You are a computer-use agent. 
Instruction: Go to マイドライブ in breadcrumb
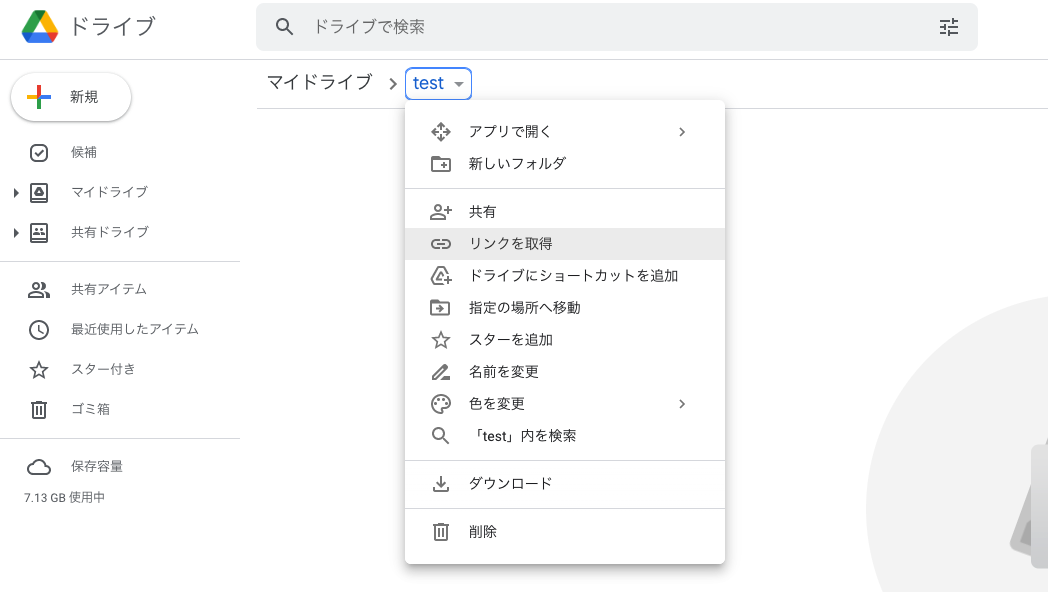[319, 83]
